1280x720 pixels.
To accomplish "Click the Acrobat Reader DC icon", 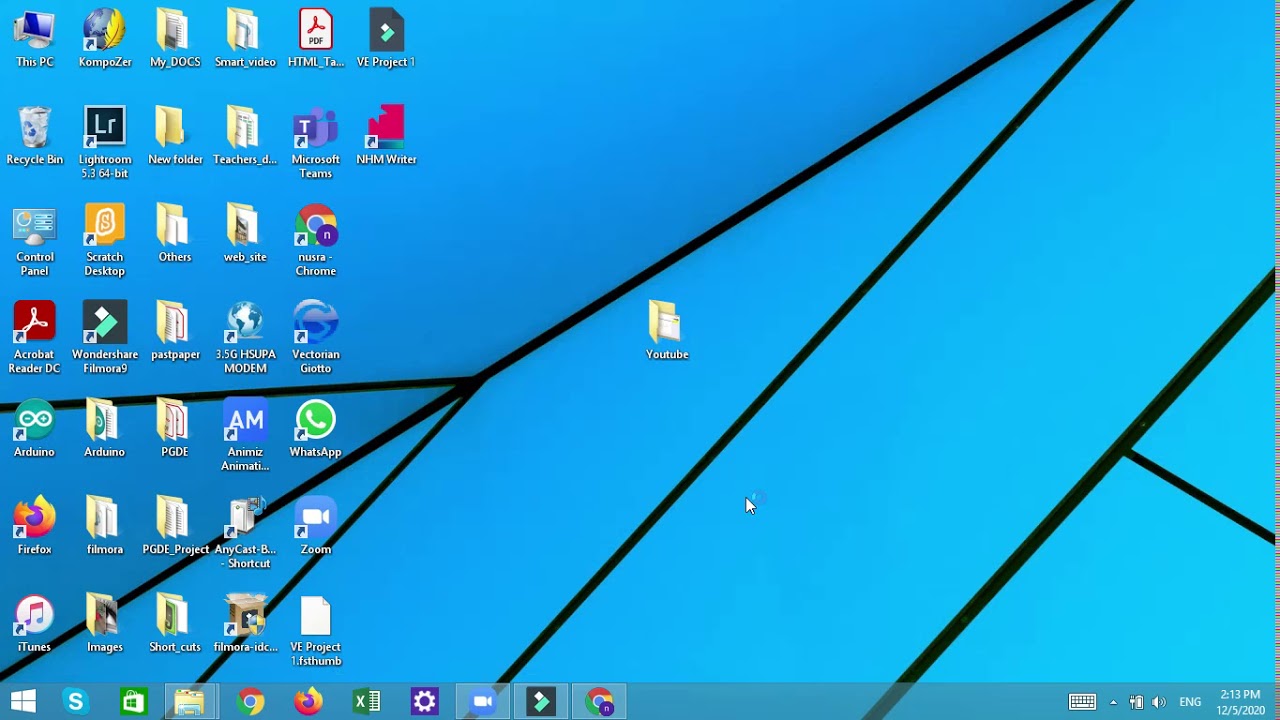I will click(35, 323).
